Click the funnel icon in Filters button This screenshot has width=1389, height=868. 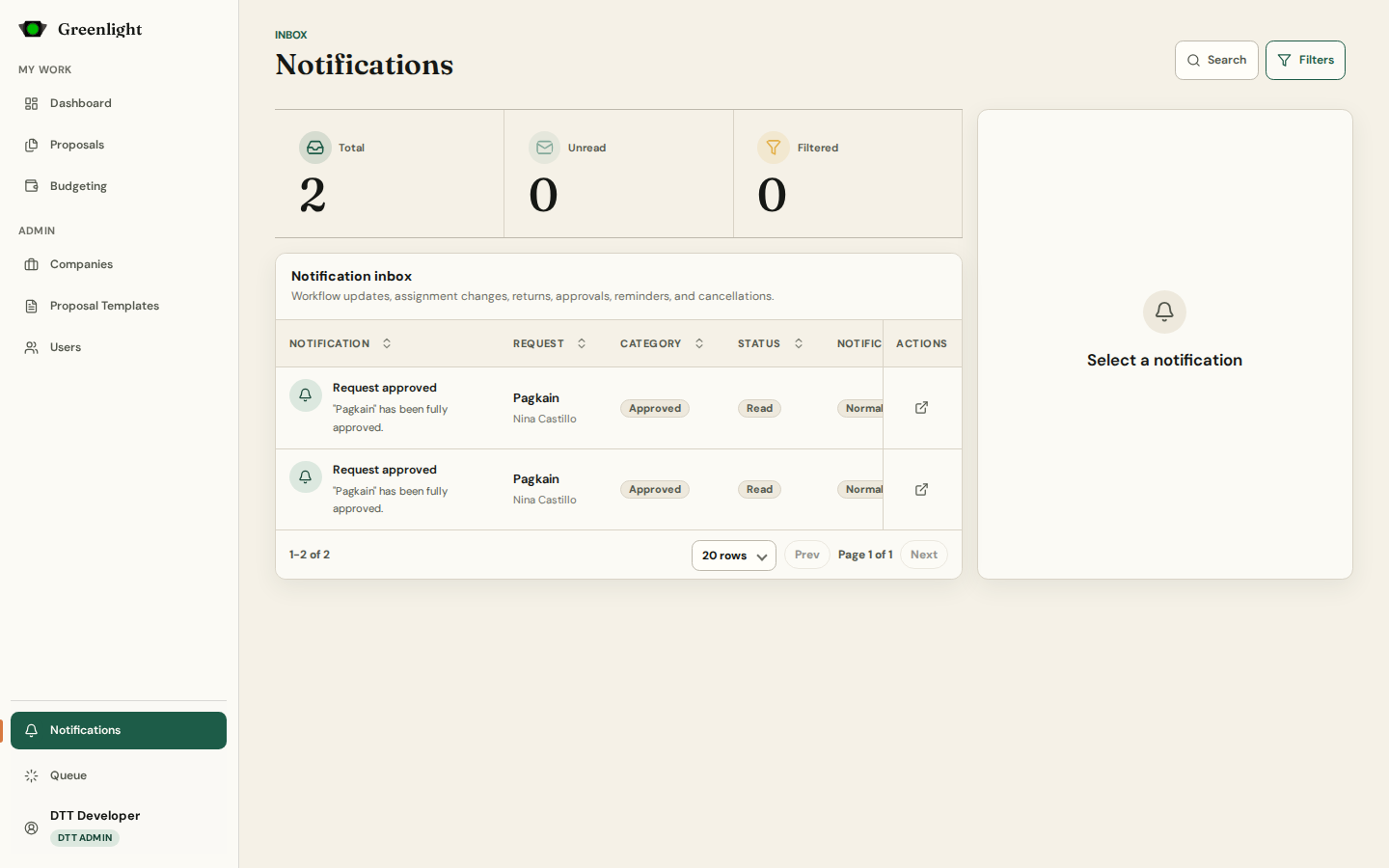tap(1284, 60)
